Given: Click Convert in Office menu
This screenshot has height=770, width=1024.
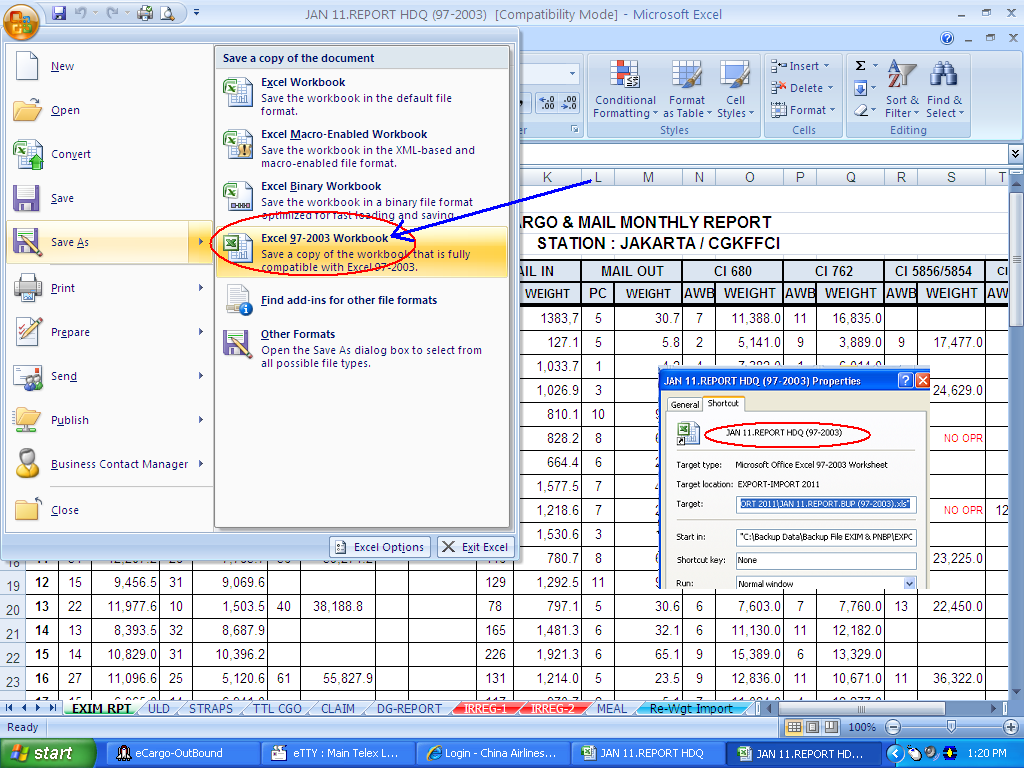Looking at the screenshot, I should (x=108, y=154).
